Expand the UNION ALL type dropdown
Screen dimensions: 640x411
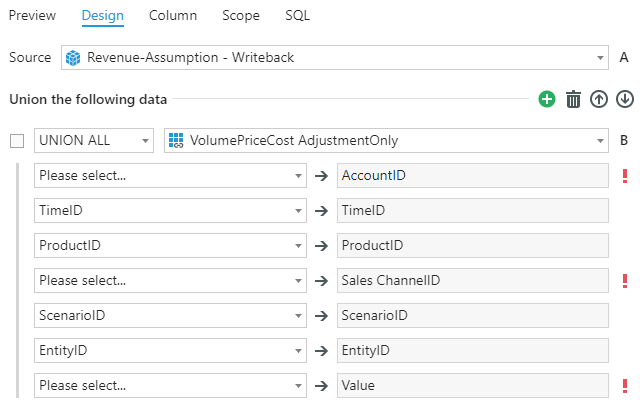(94, 141)
